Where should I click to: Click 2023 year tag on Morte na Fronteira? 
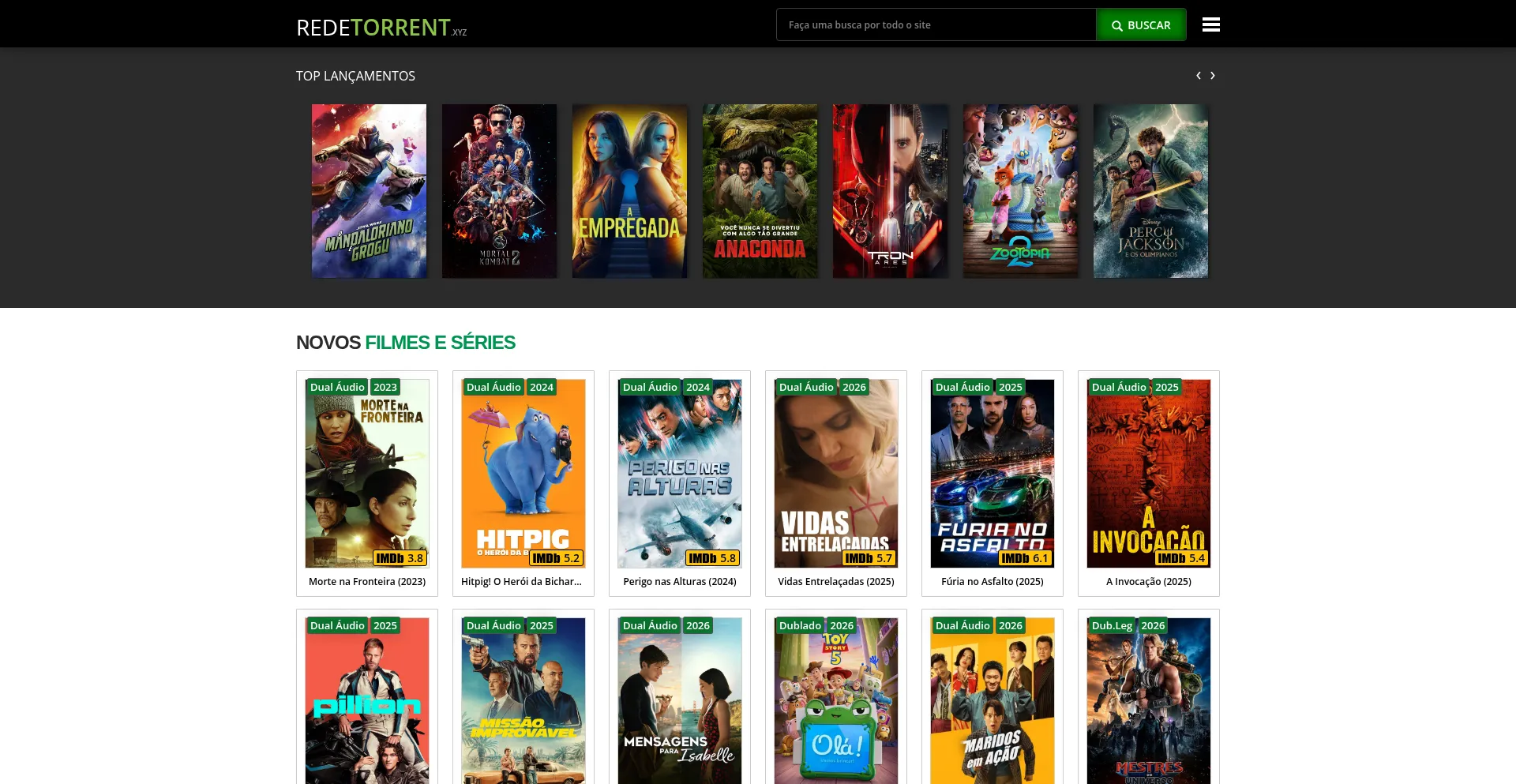[x=385, y=388]
